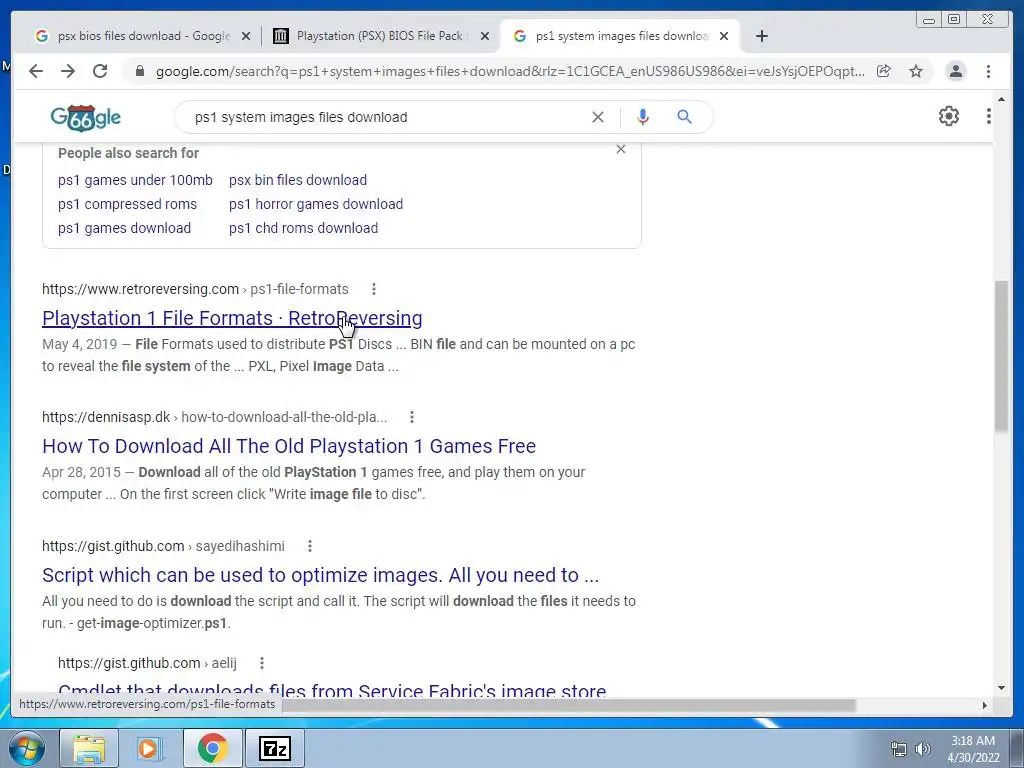Open 'Playstation 1 File Formats · RetroReversing' result
1024x768 pixels.
[x=232, y=318]
